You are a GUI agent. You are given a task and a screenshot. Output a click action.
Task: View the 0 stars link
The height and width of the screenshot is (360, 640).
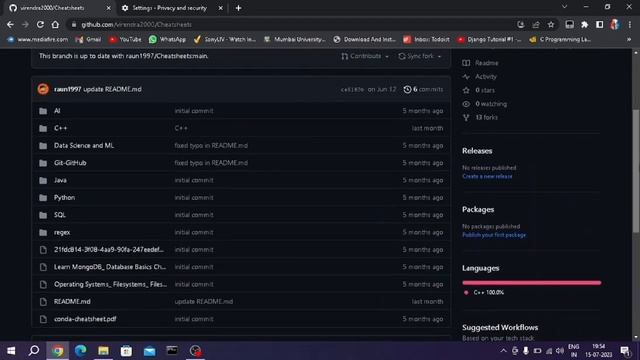pyautogui.click(x=478, y=90)
